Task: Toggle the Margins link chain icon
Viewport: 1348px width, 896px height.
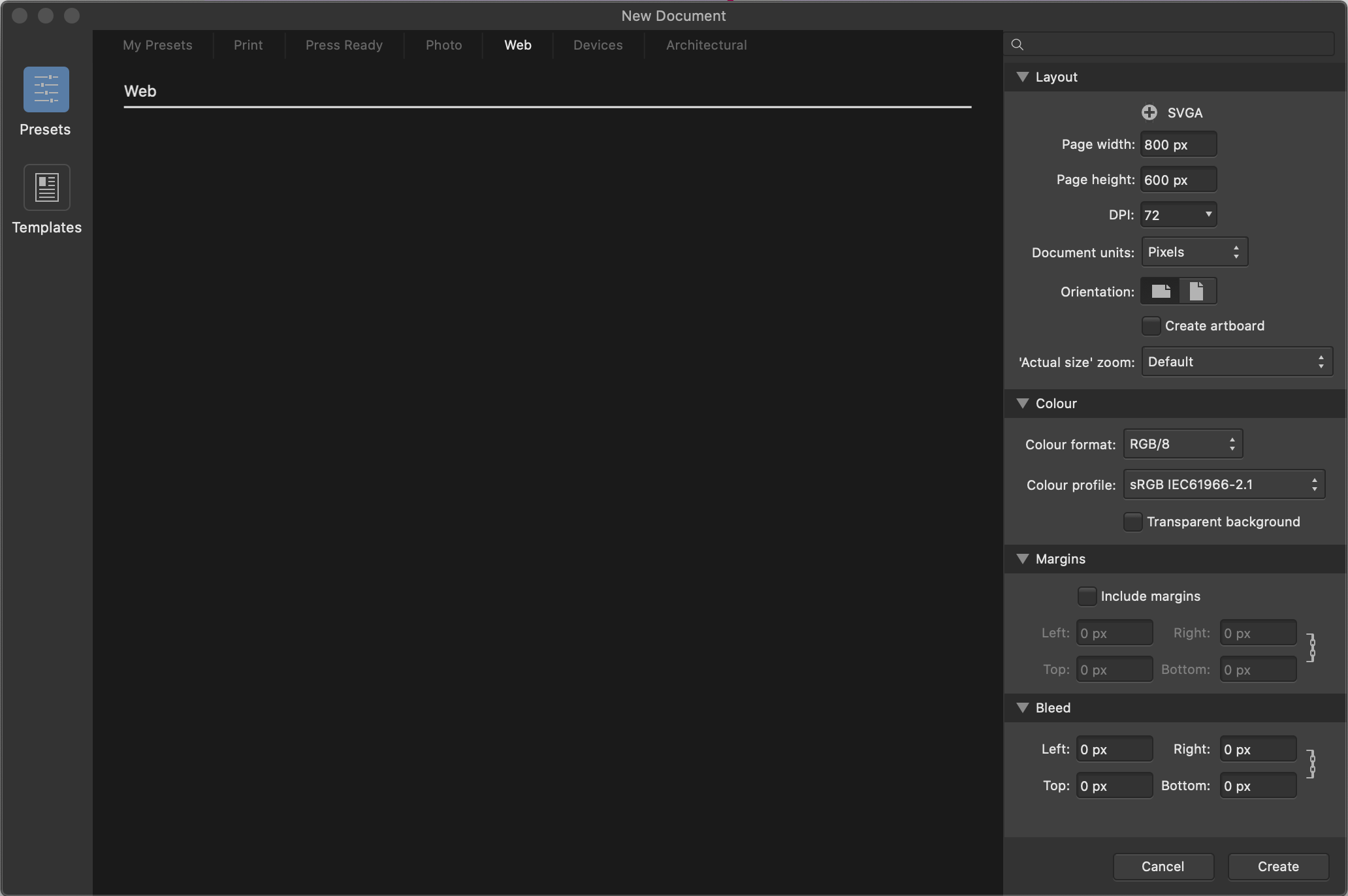Action: pyautogui.click(x=1311, y=648)
